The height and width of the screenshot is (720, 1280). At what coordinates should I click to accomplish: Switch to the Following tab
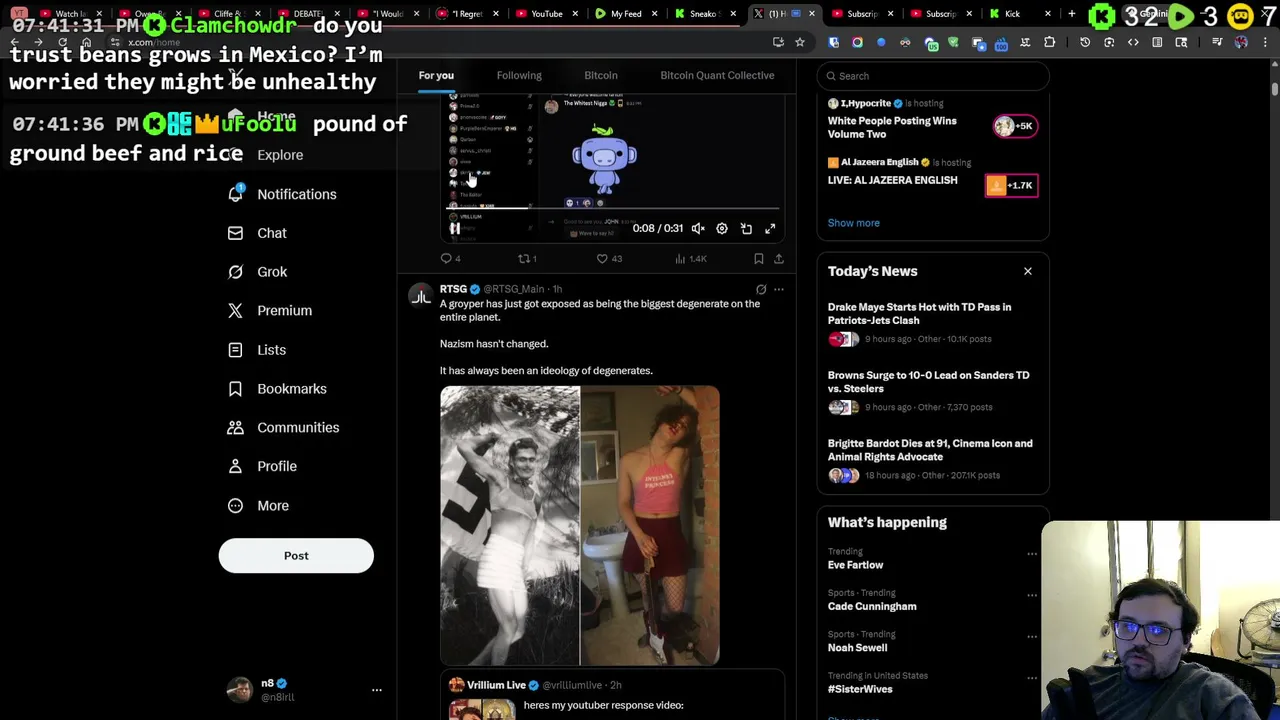519,75
